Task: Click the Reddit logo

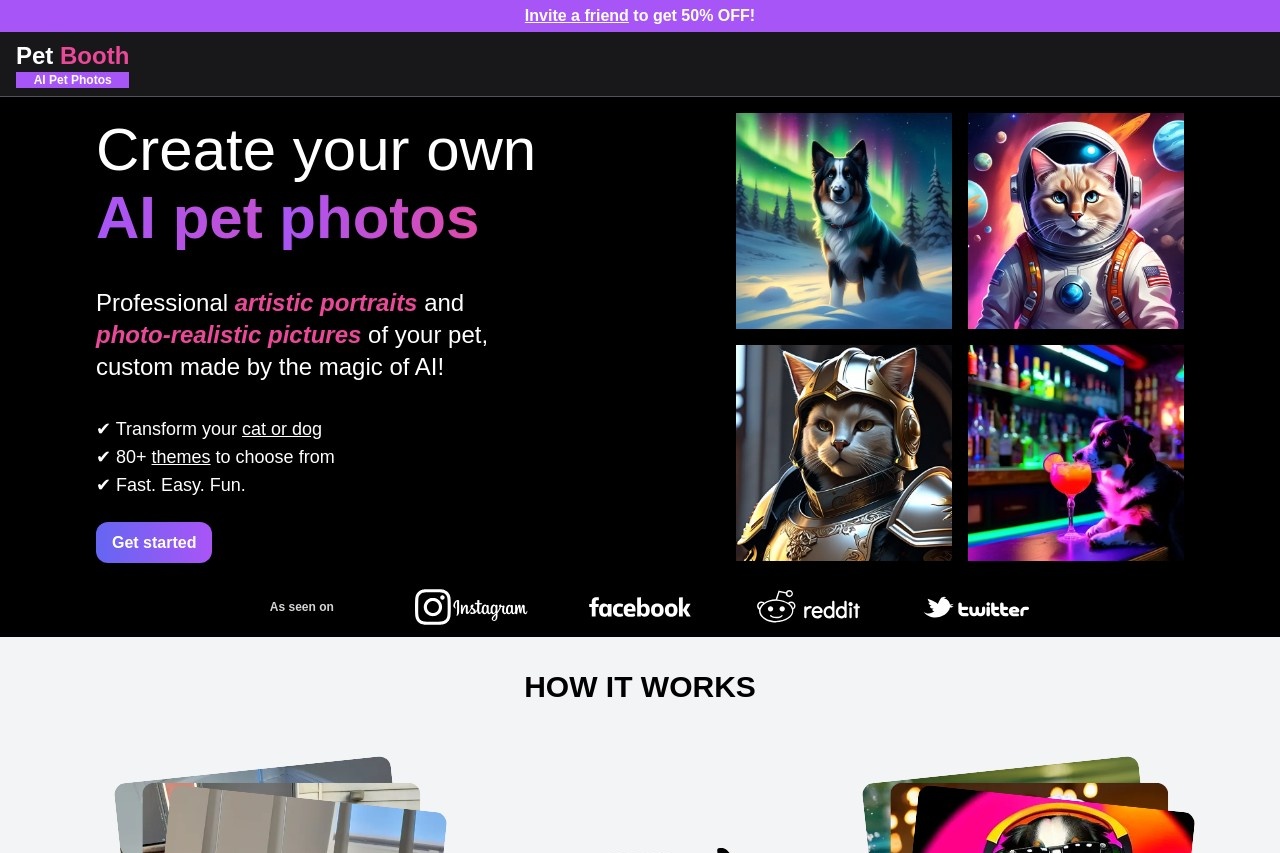Action: click(808, 607)
